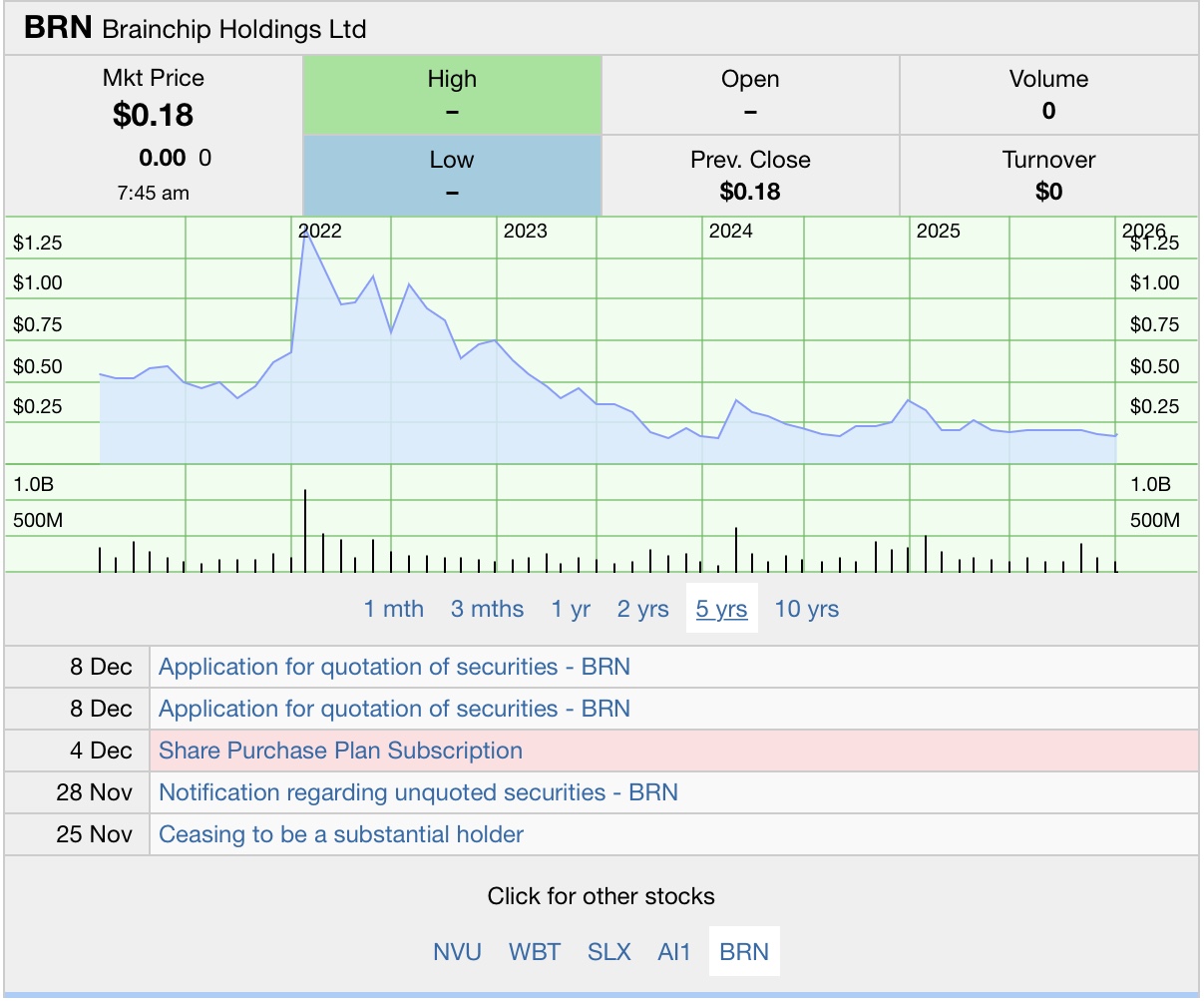Click the selected 5 yrs range tab
Viewport: 1204px width, 1001px height.
pos(721,609)
